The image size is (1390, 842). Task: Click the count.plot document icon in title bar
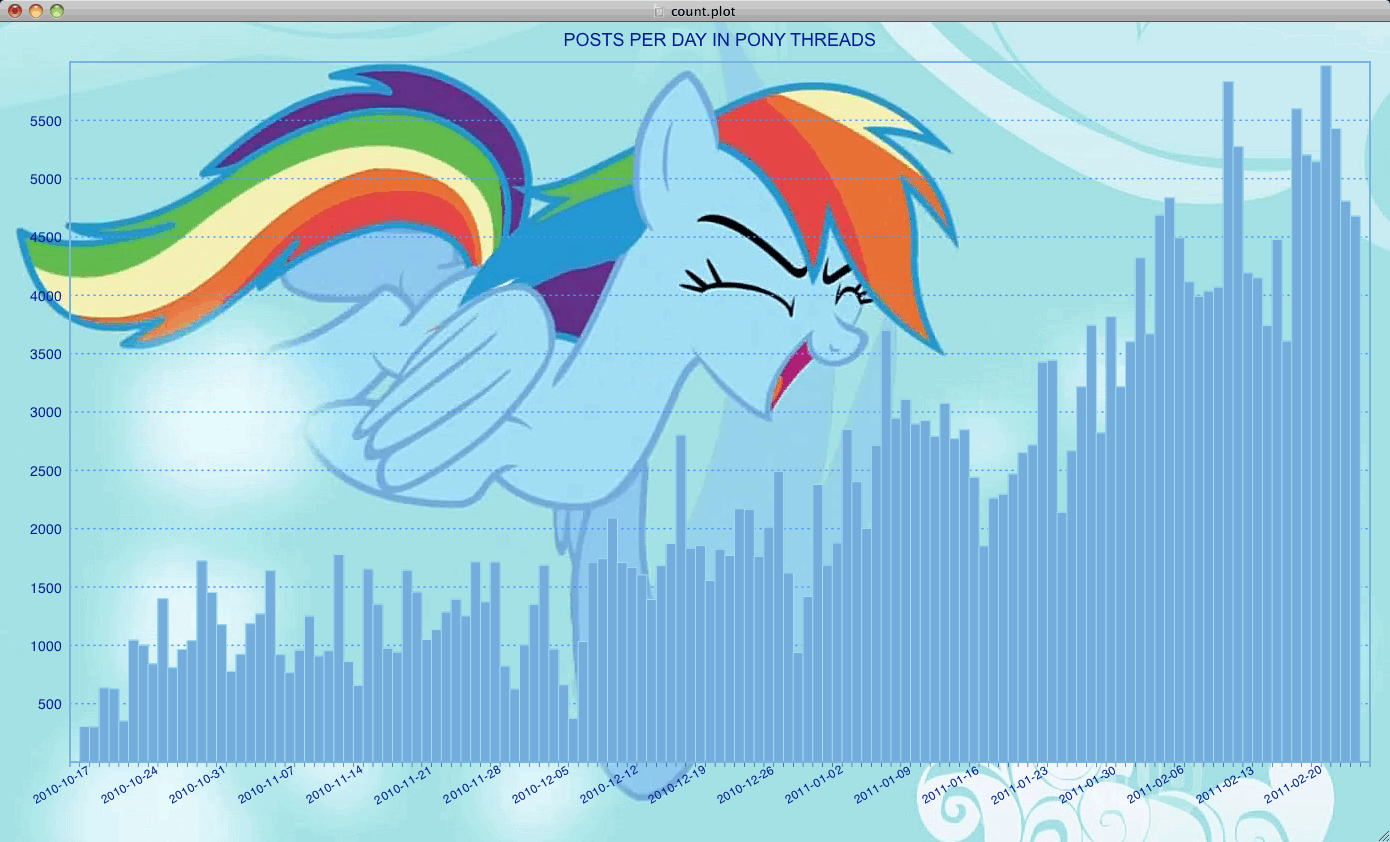(x=658, y=11)
